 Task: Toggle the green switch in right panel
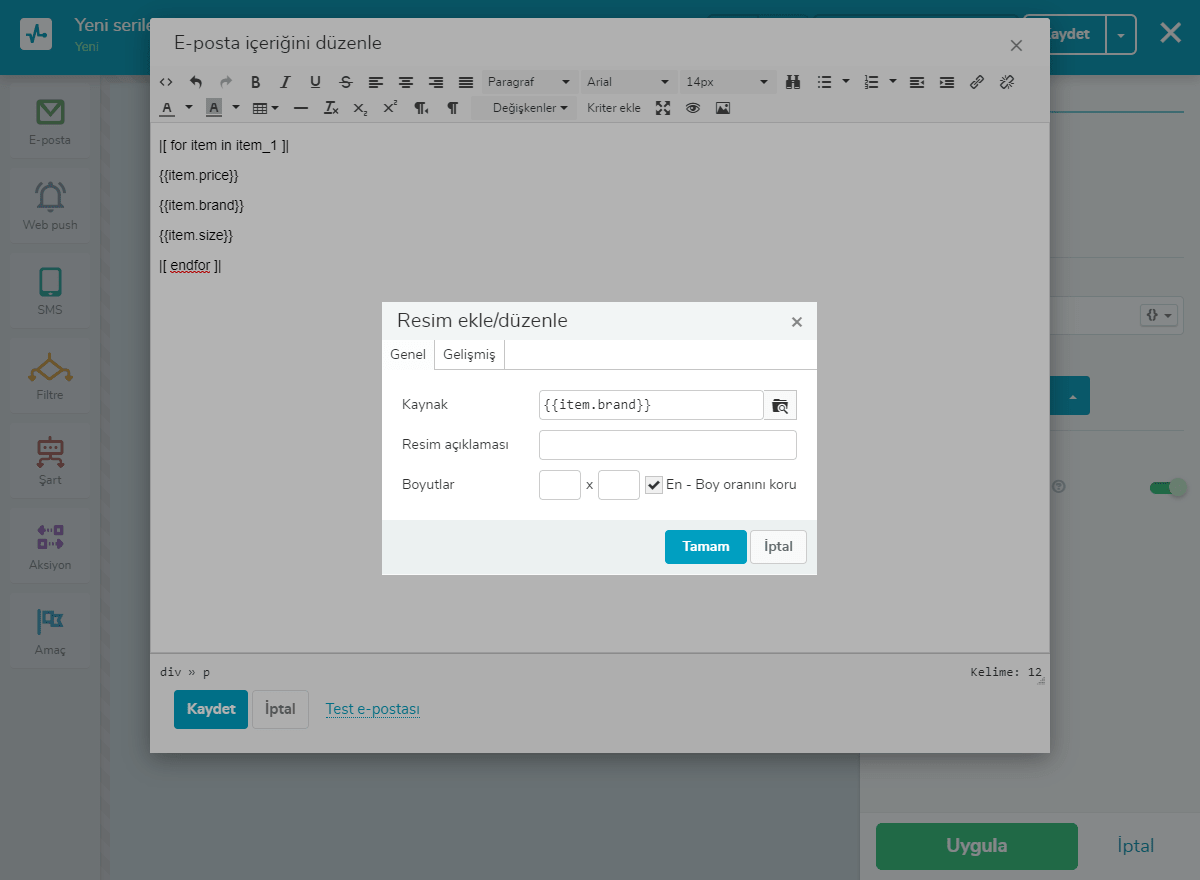point(1167,487)
